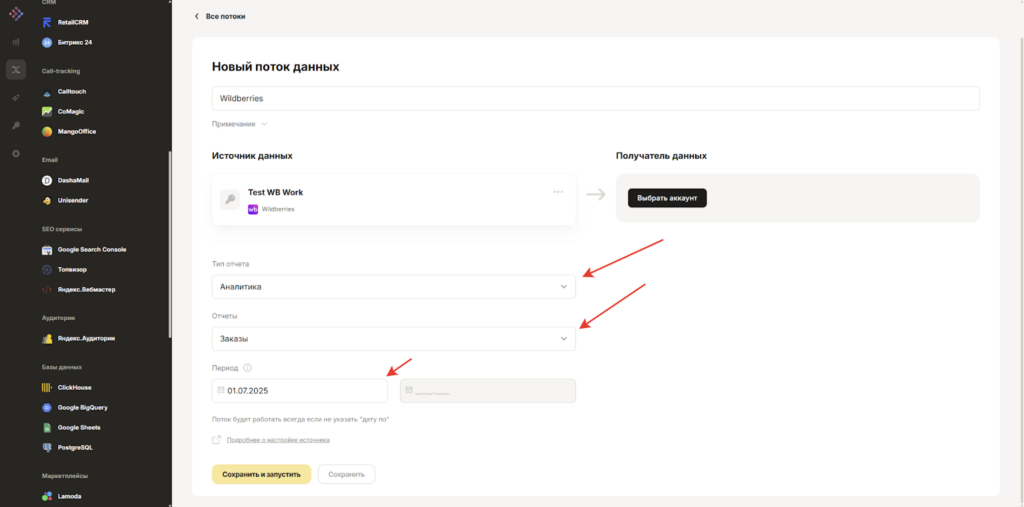This screenshot has width=1024, height=507.
Task: Click the Unisender icon
Action: [47, 201]
